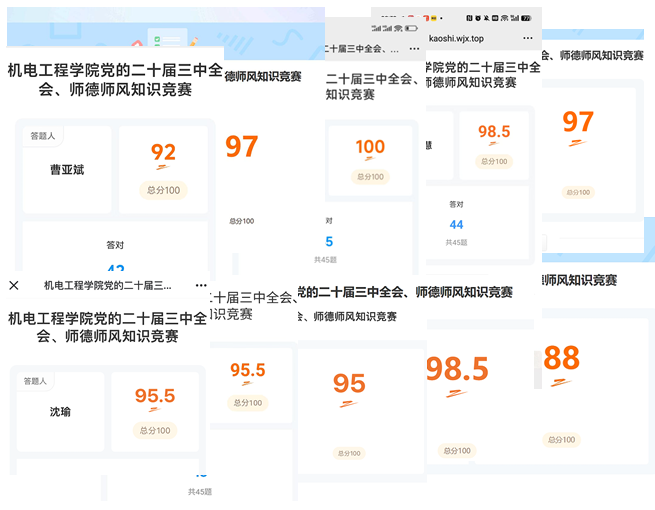Image resolution: width=655 pixels, height=510 pixels.
Task: Tap the document illustration in top-left banner
Action: 159,39
